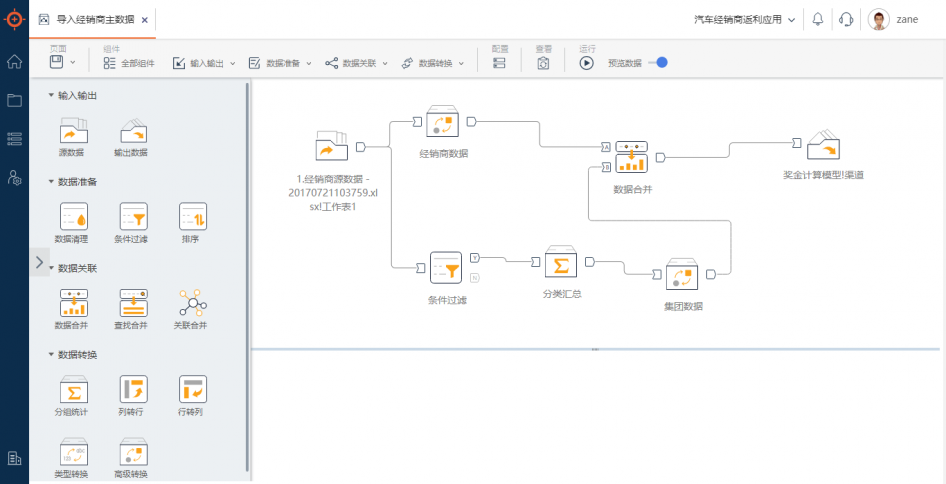Viewport: 946px width, 484px height.
Task: Pick the 排序 sort component
Action: point(192,217)
